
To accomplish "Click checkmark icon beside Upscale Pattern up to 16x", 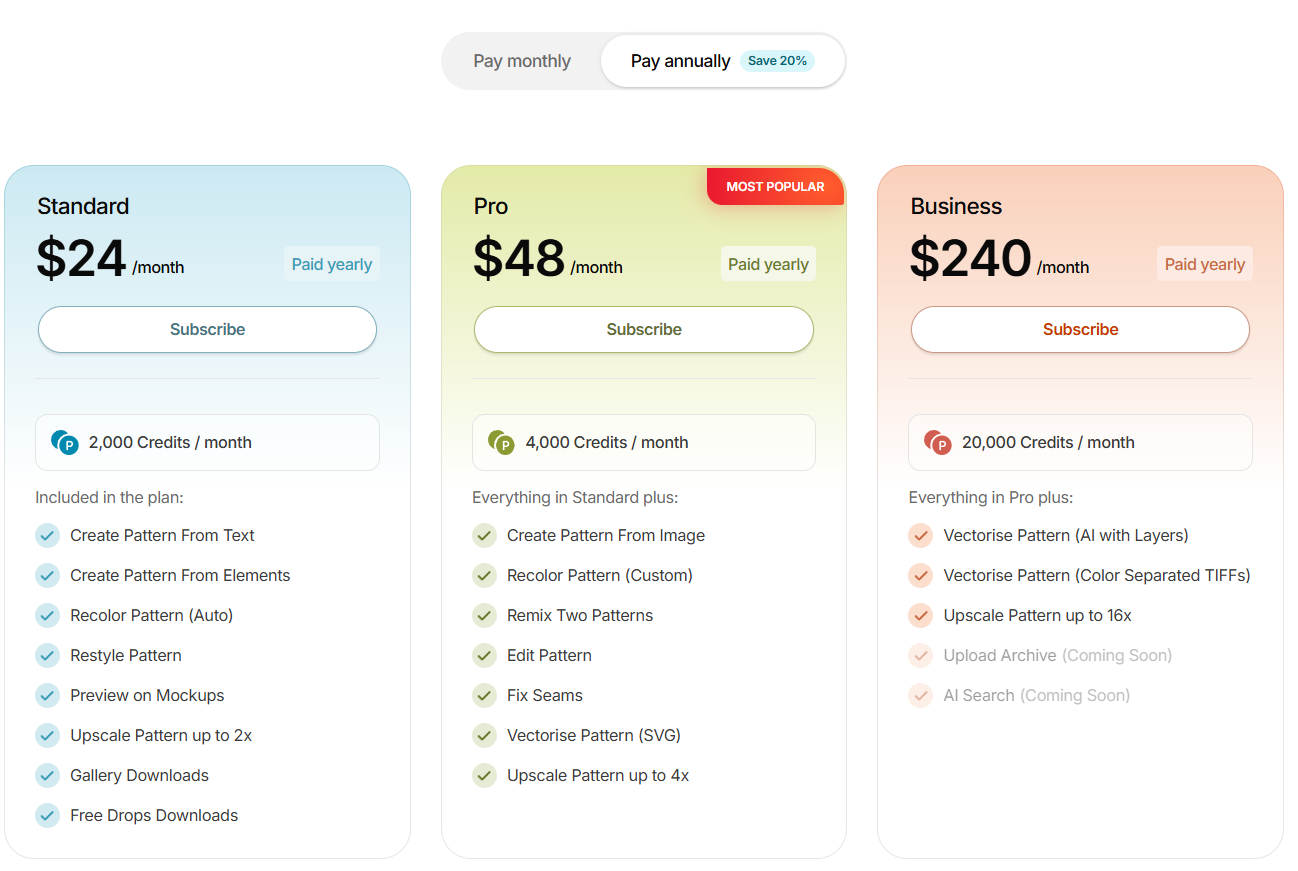I will point(921,615).
